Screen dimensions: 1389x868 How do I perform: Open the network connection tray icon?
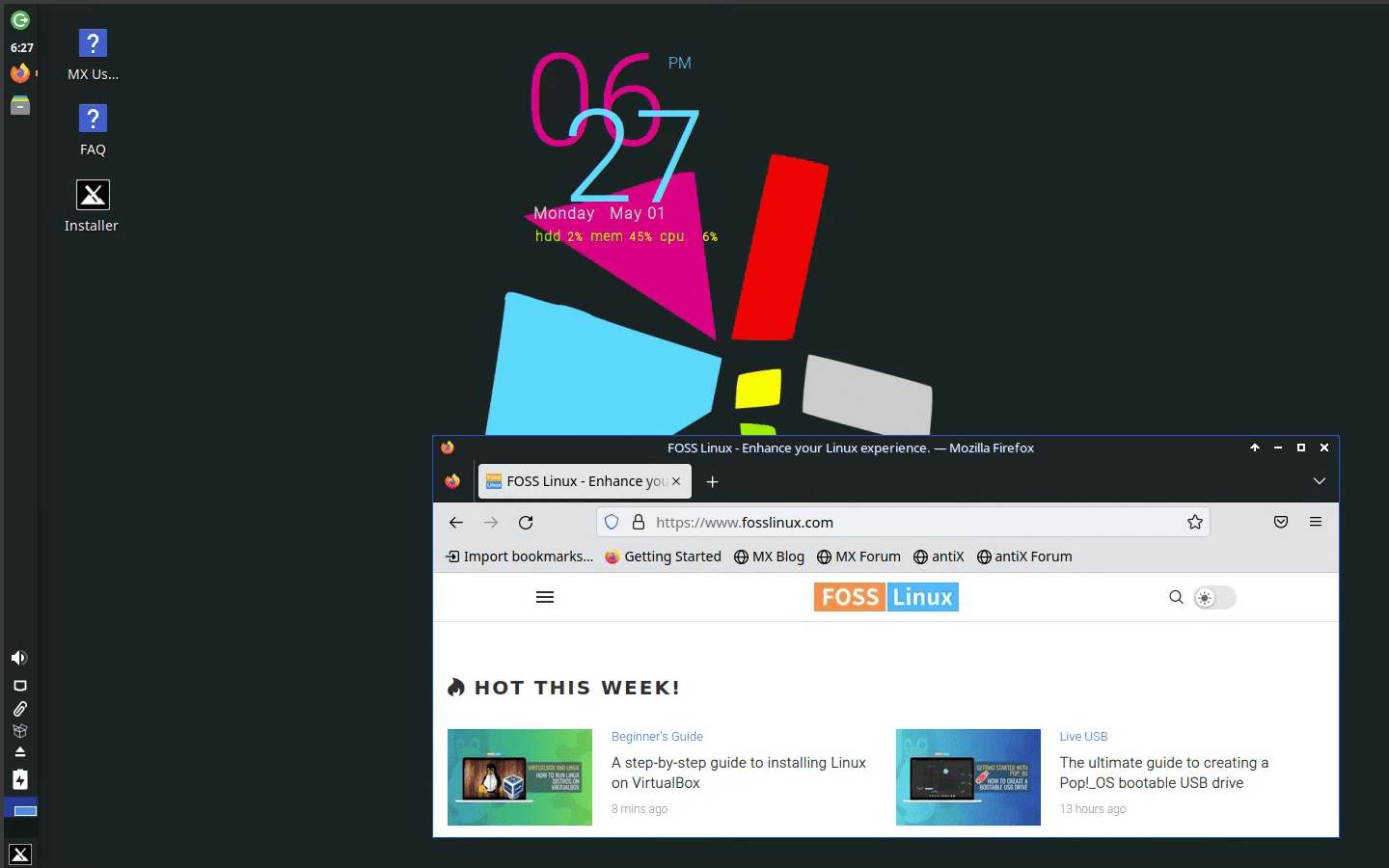[x=19, y=686]
